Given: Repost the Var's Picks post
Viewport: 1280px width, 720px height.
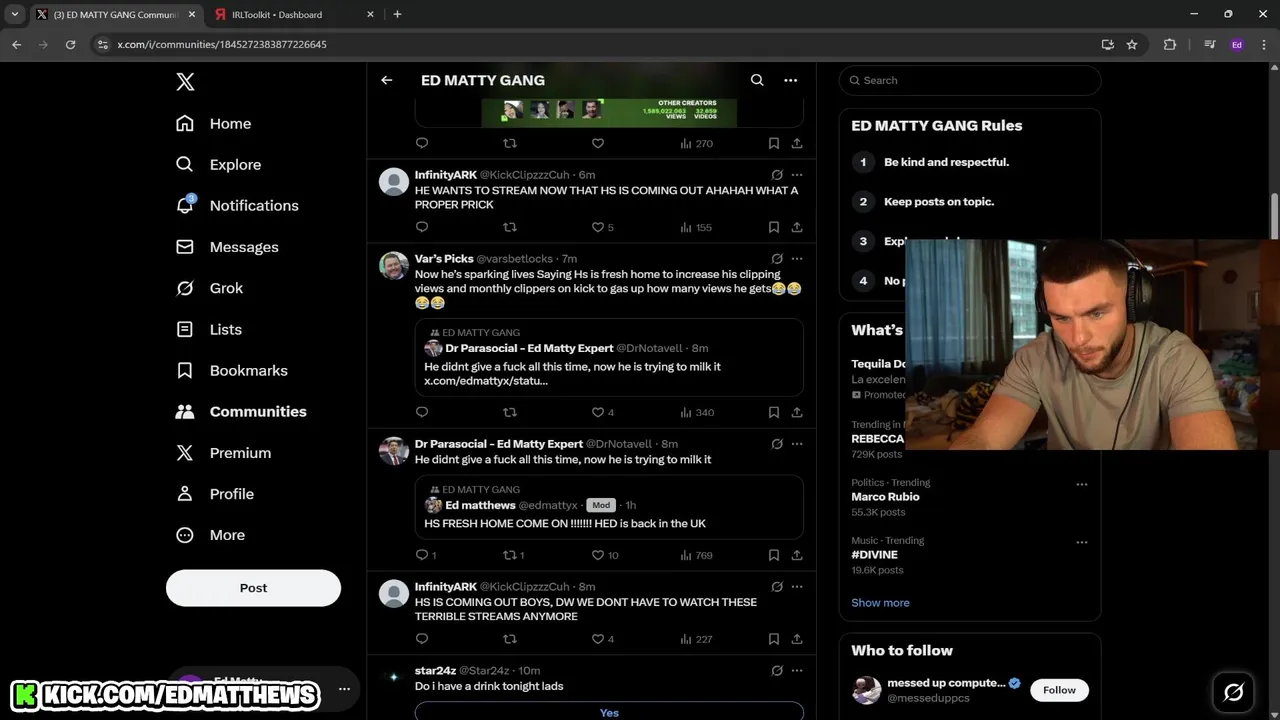Looking at the screenshot, I should [x=510, y=412].
